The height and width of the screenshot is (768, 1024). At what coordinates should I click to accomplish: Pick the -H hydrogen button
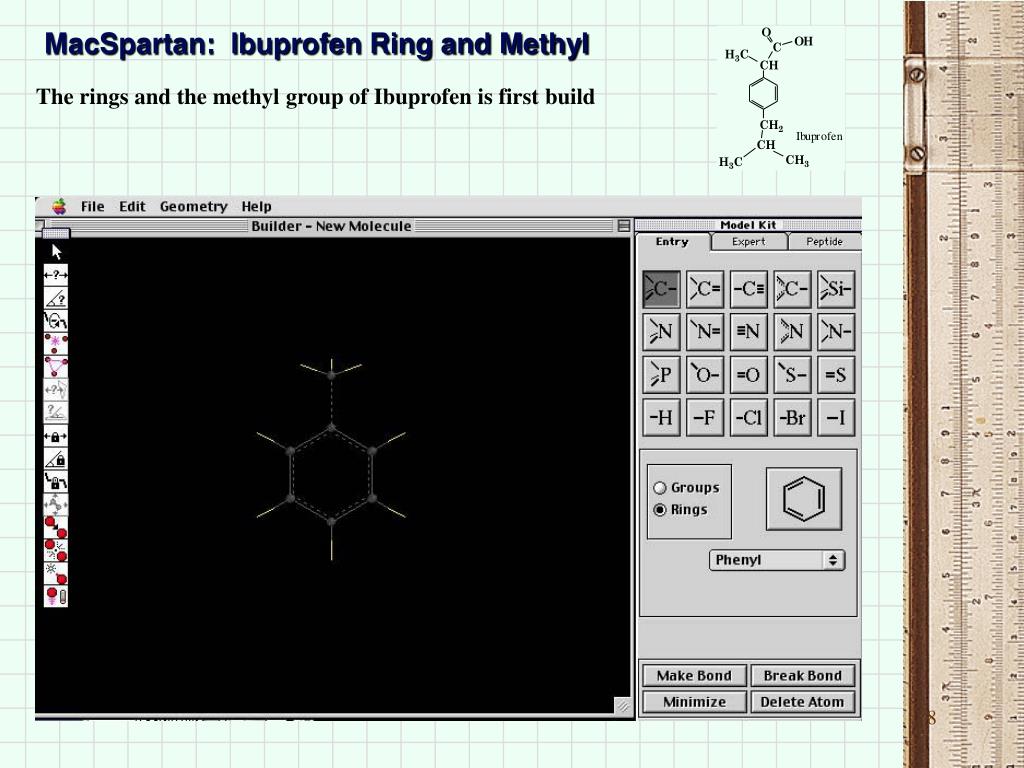pyautogui.click(x=662, y=417)
